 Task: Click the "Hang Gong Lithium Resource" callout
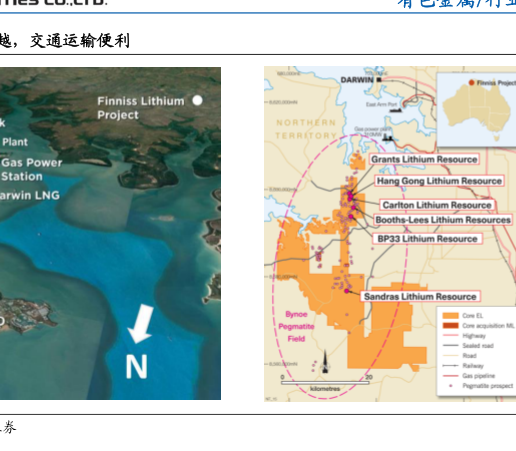coord(439,181)
